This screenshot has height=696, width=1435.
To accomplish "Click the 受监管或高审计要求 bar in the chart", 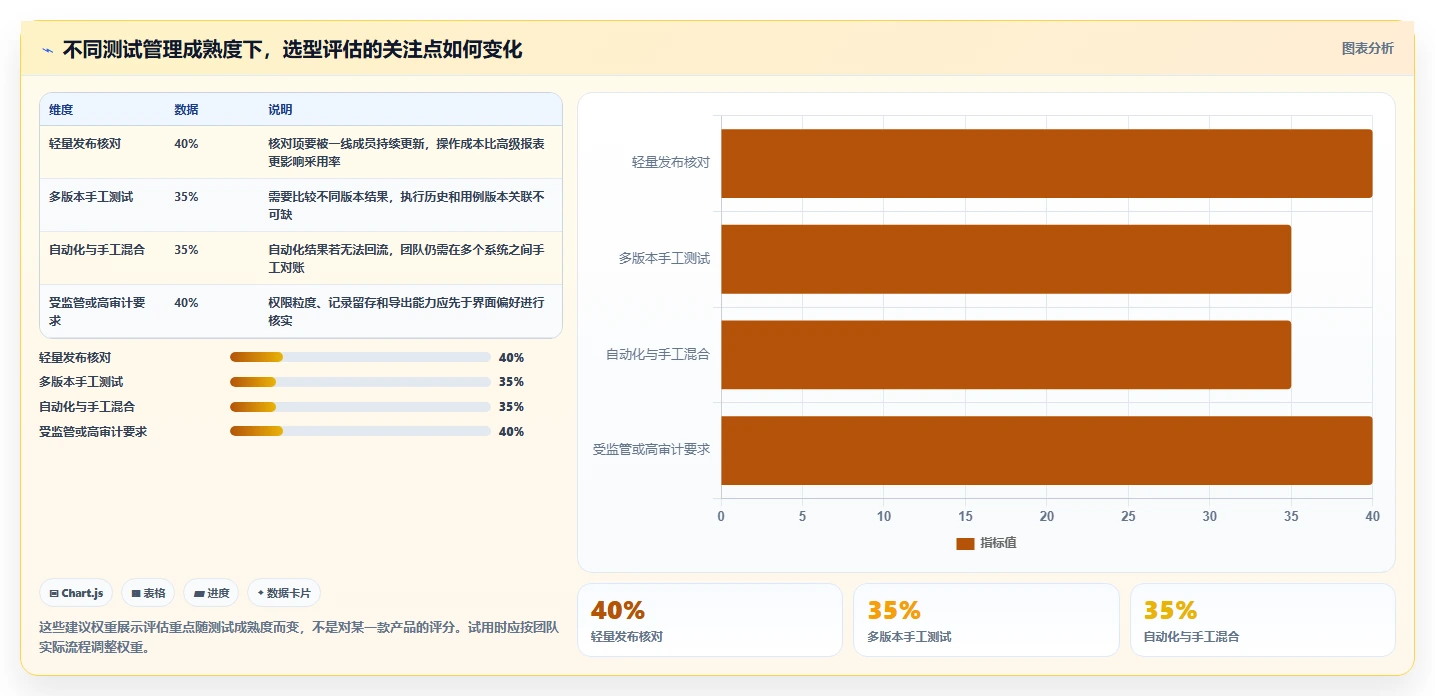I will (x=1046, y=450).
